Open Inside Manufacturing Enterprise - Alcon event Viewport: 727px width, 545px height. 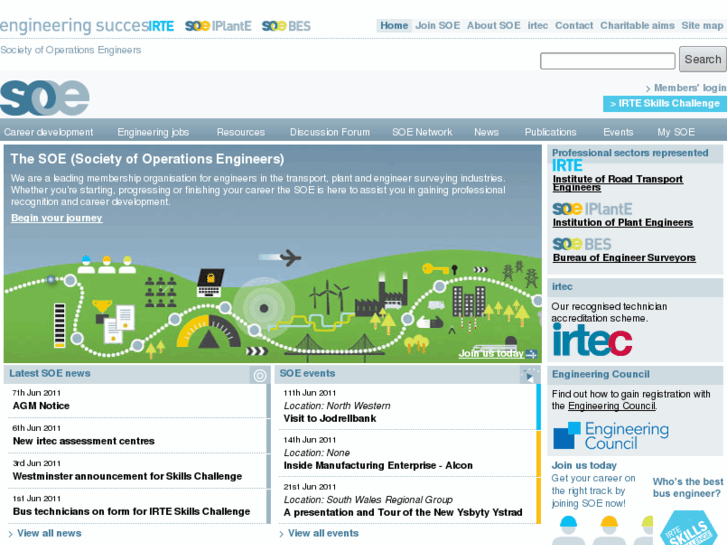click(378, 465)
